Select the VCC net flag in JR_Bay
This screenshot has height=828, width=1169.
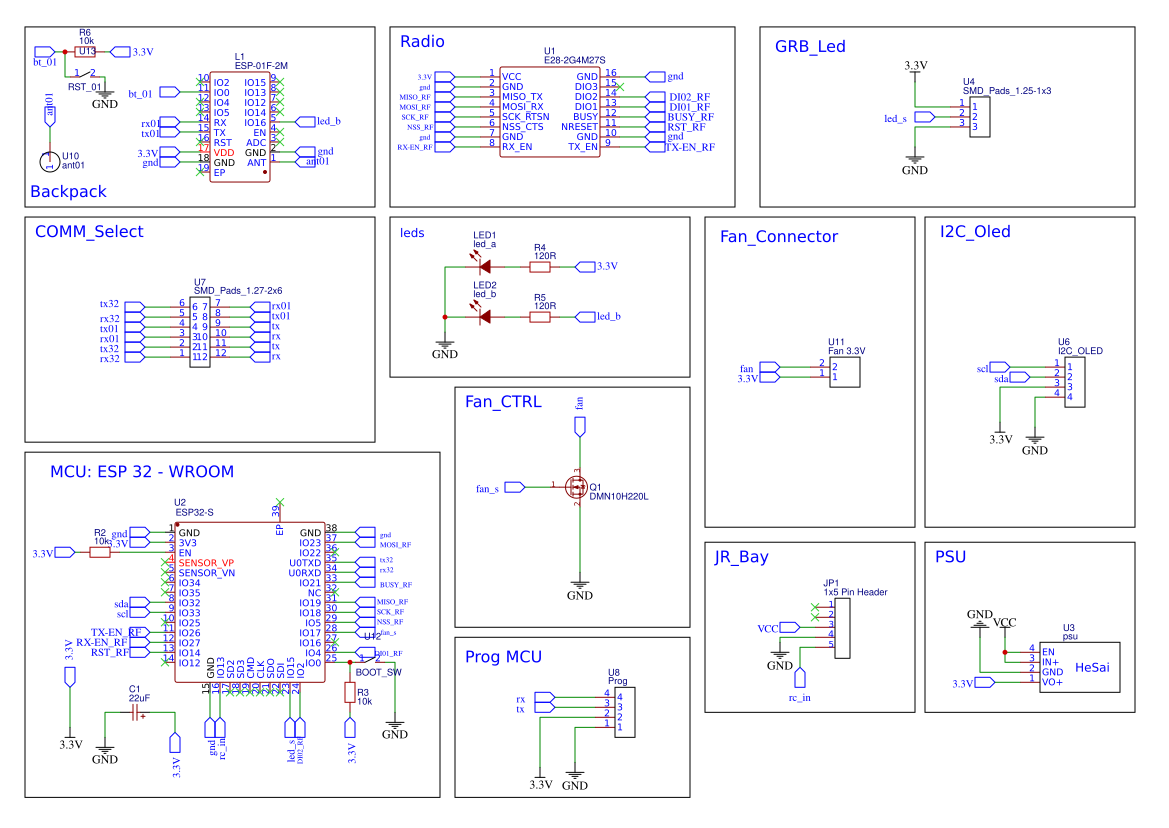coord(790,628)
